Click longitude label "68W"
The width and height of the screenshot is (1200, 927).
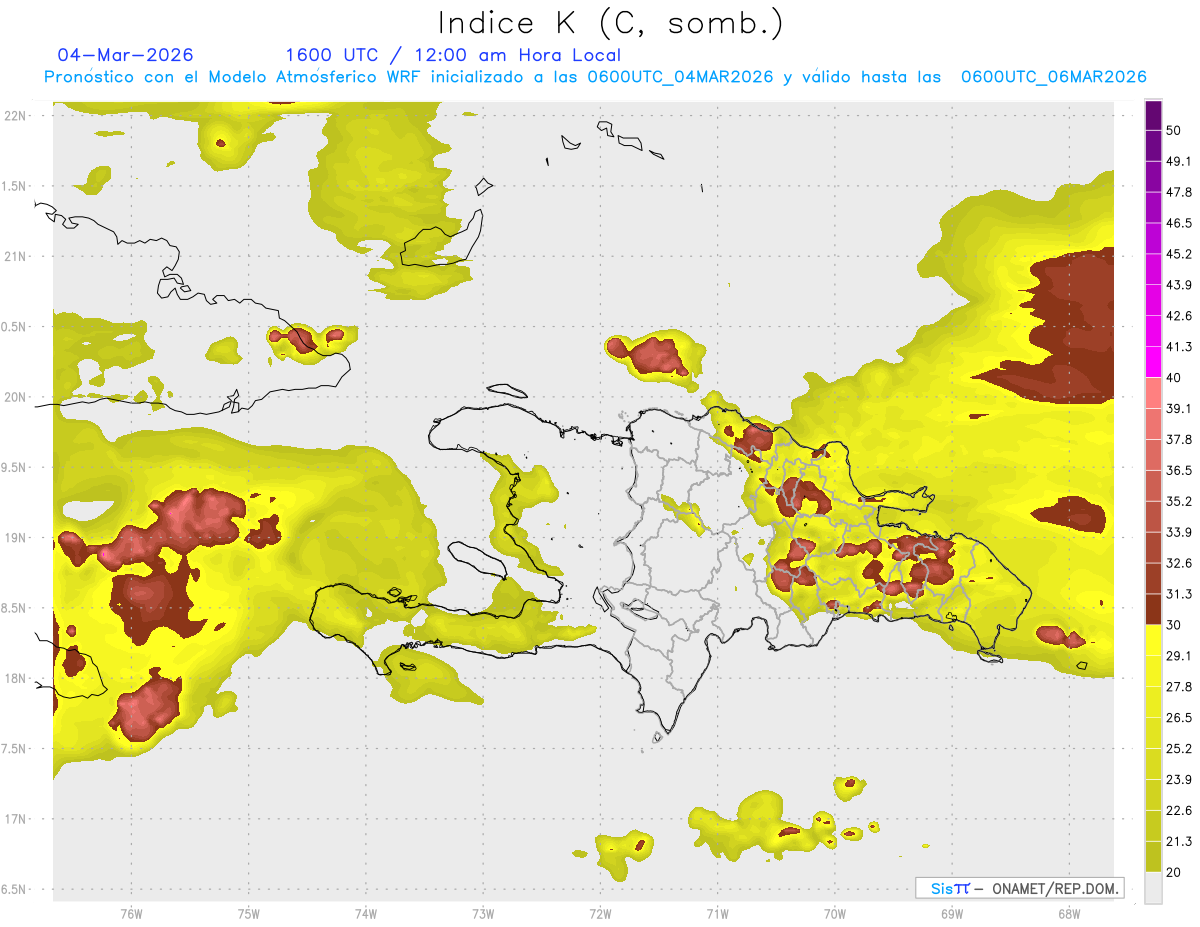coord(1068,913)
